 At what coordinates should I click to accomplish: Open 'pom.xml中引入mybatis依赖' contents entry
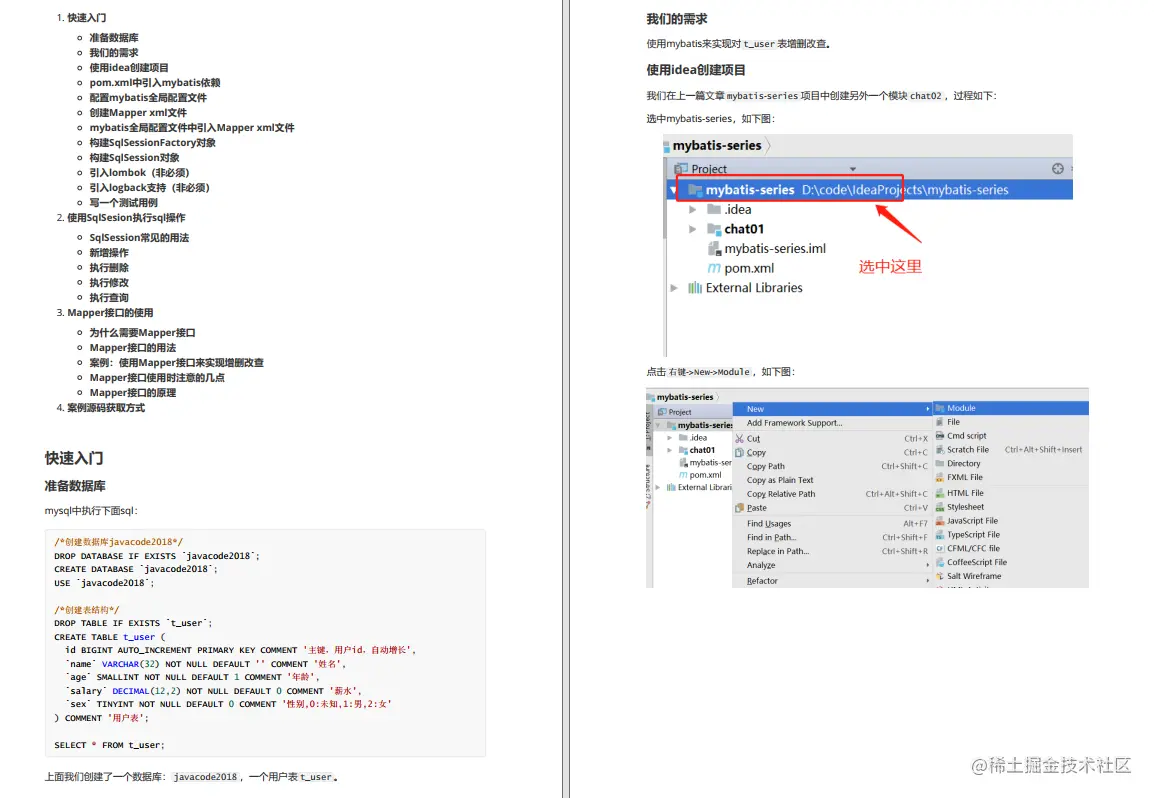click(155, 82)
